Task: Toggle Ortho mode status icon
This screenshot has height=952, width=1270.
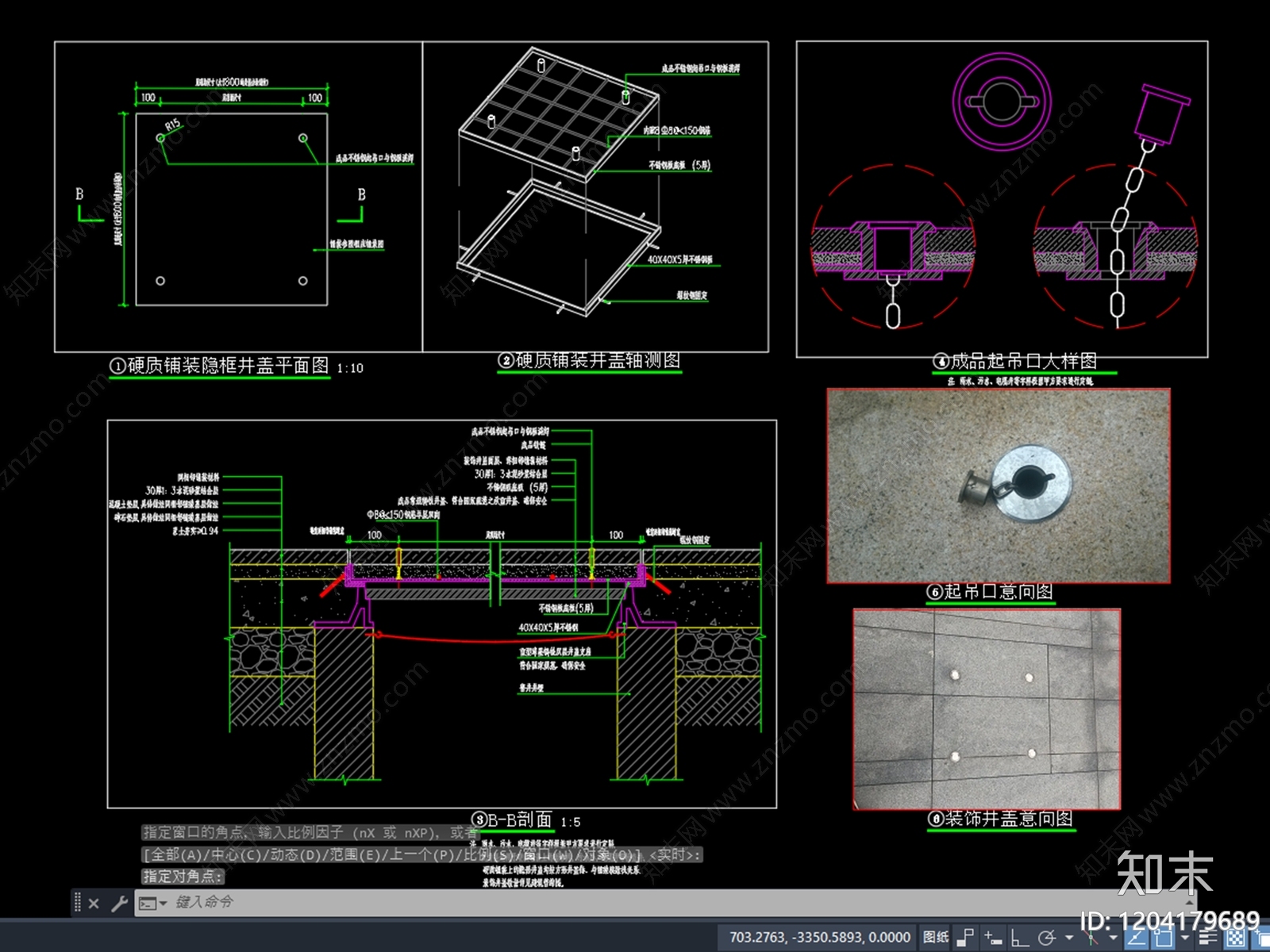Action: pyautogui.click(x=1020, y=938)
